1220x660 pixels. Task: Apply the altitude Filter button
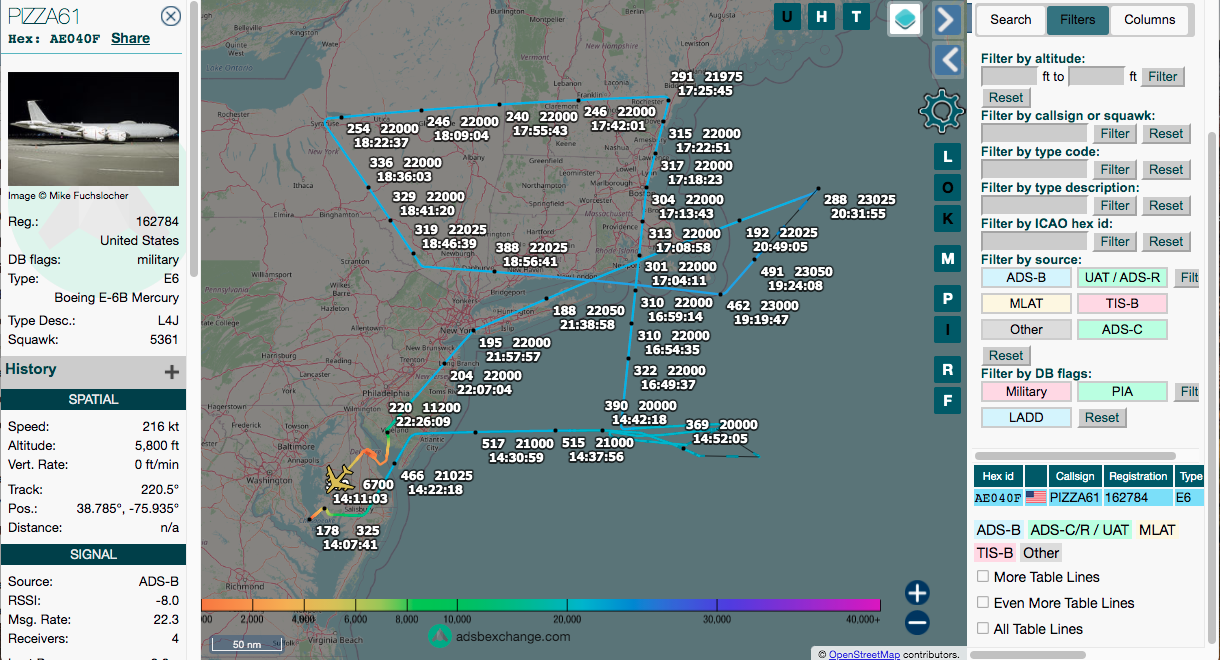point(1162,77)
